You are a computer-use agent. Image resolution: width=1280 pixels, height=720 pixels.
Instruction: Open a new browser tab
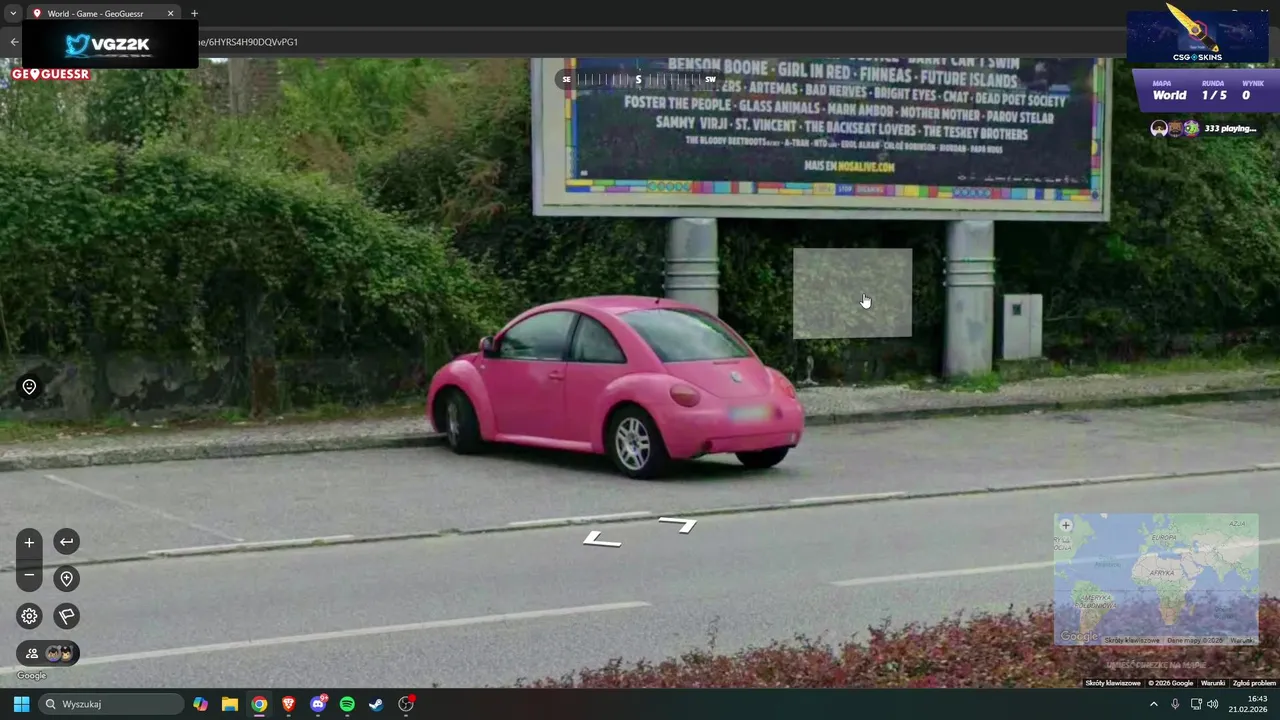point(194,13)
